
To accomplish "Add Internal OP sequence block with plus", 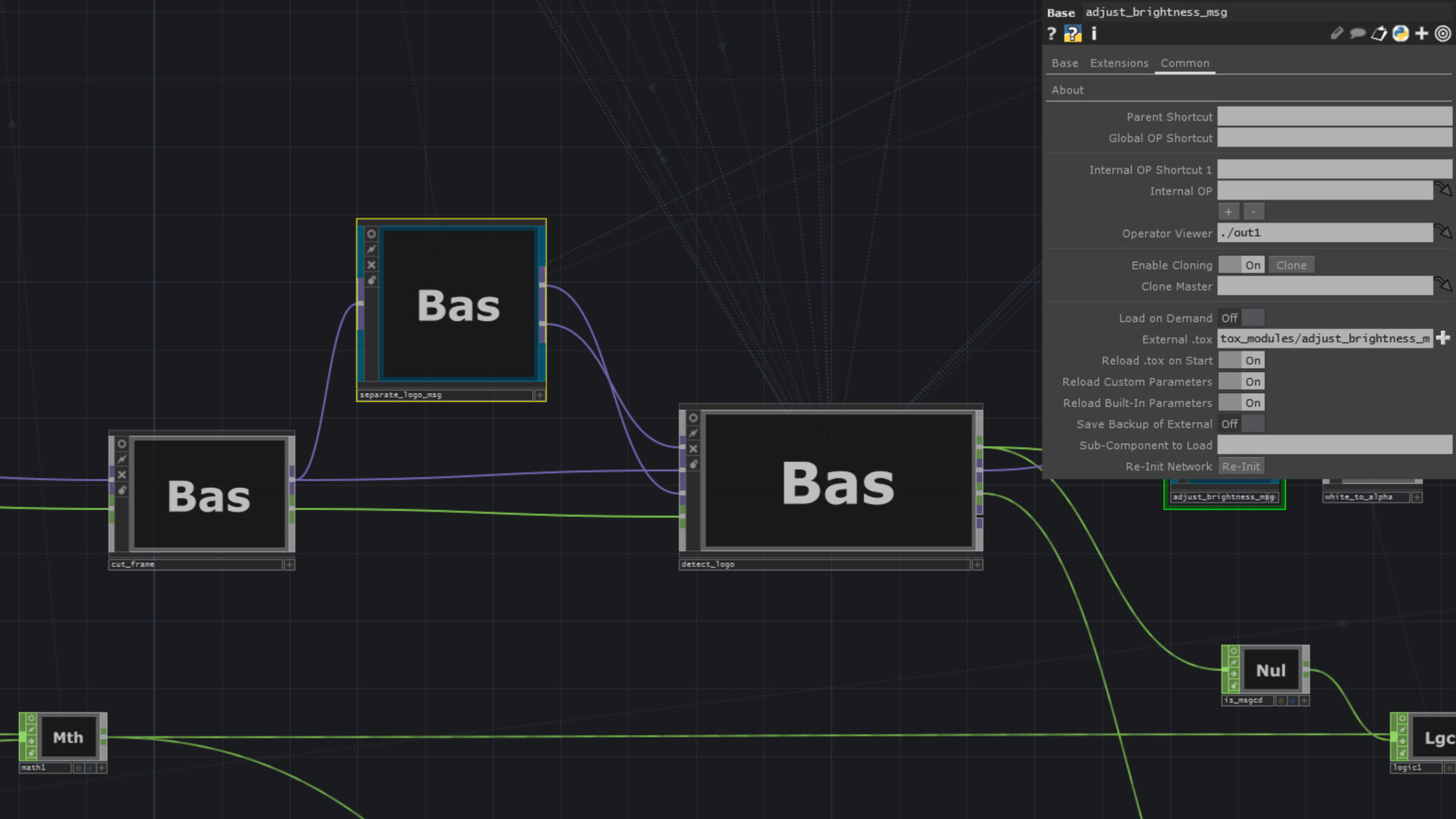I will point(1228,212).
